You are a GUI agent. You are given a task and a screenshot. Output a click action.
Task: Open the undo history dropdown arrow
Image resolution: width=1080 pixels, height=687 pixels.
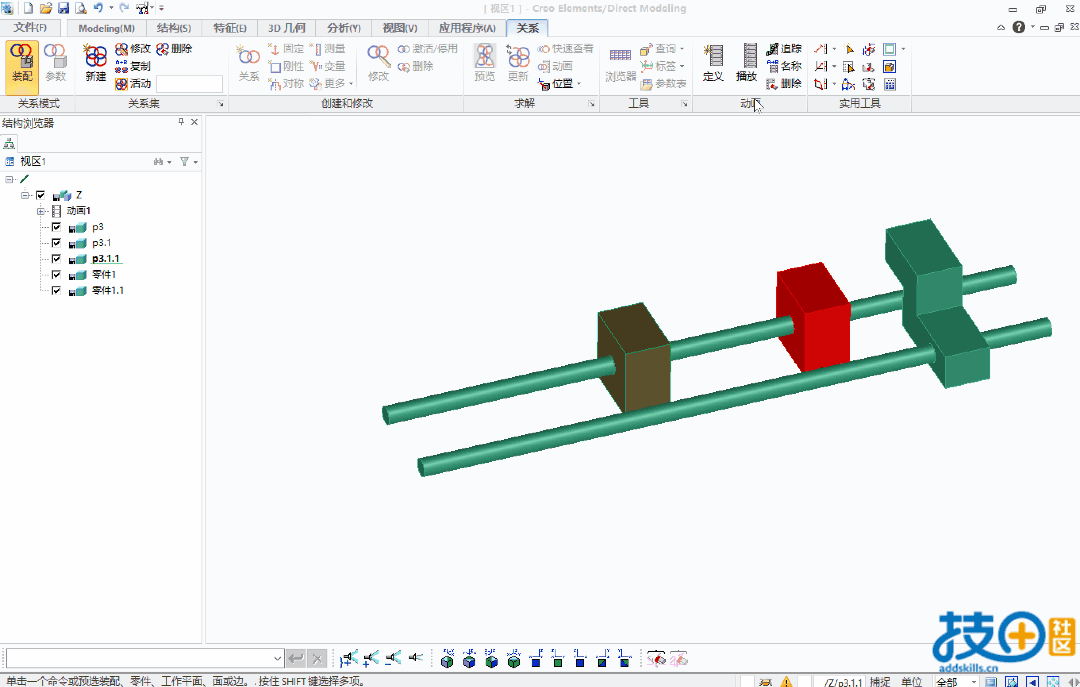coord(111,8)
